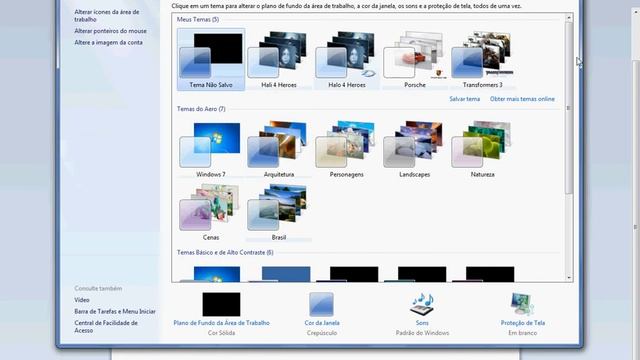Open the Sons link
The image size is (640, 360).
coord(422,323)
